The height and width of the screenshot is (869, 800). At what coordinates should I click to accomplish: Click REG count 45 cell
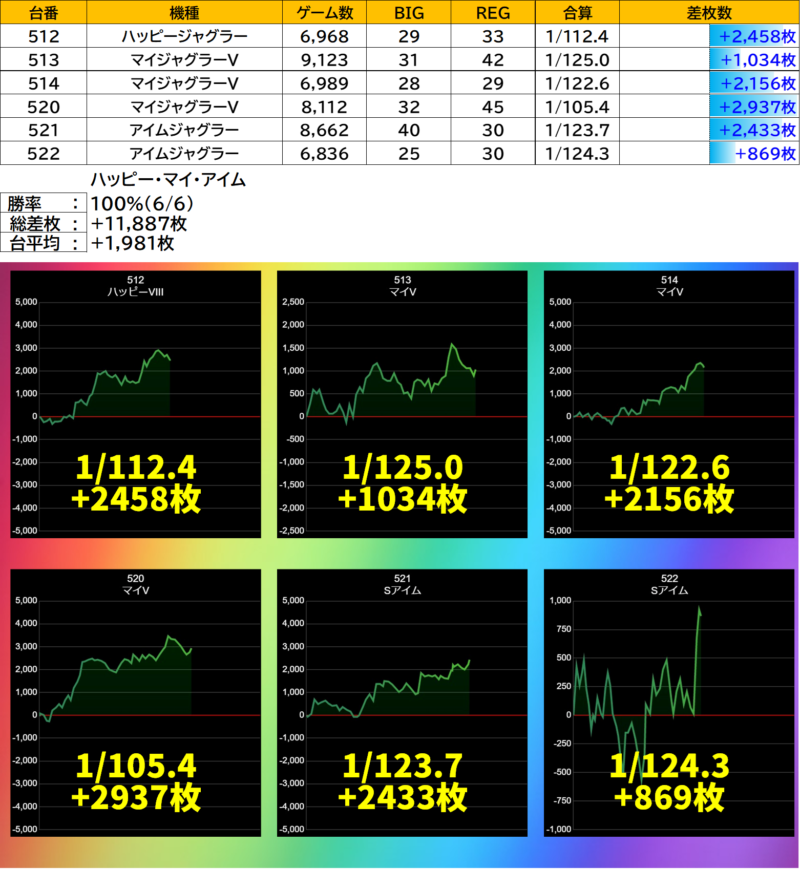493,106
